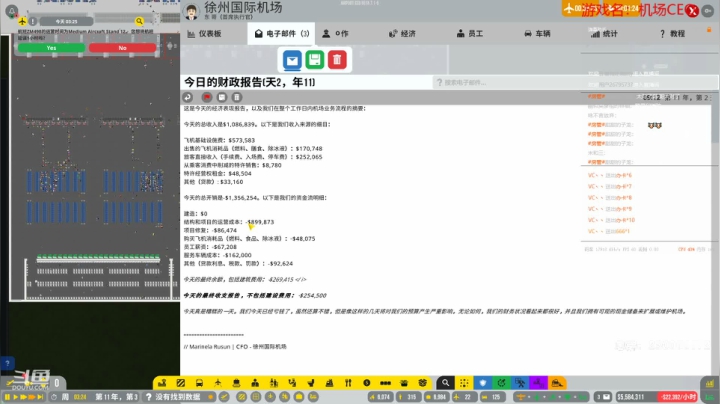This screenshot has height=404, width=720.
Task: Open the 仪表板 dashboard tab
Action: coord(205,34)
